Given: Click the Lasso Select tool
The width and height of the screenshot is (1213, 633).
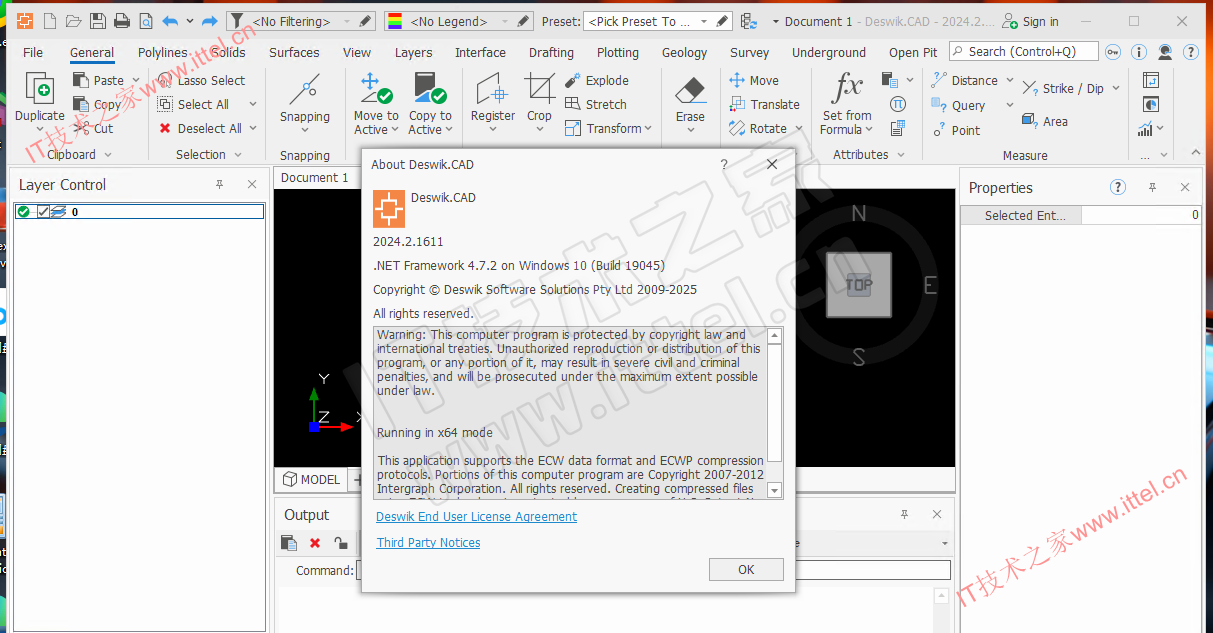Looking at the screenshot, I should [x=201, y=80].
